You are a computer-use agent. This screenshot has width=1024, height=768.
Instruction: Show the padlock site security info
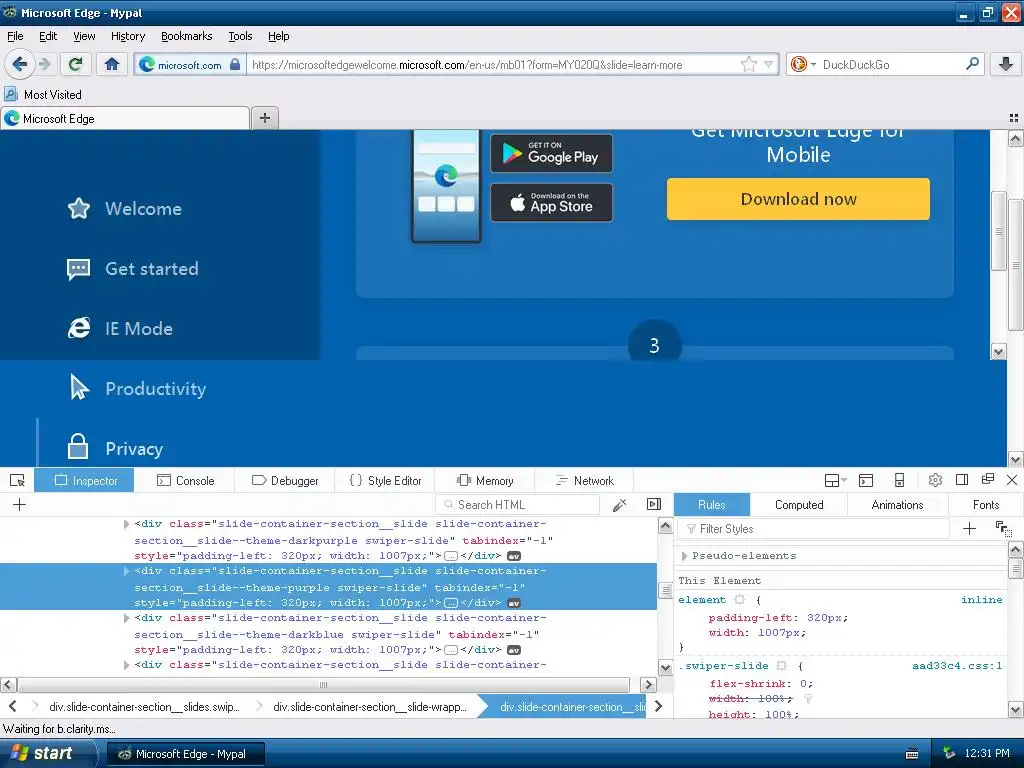click(x=235, y=65)
